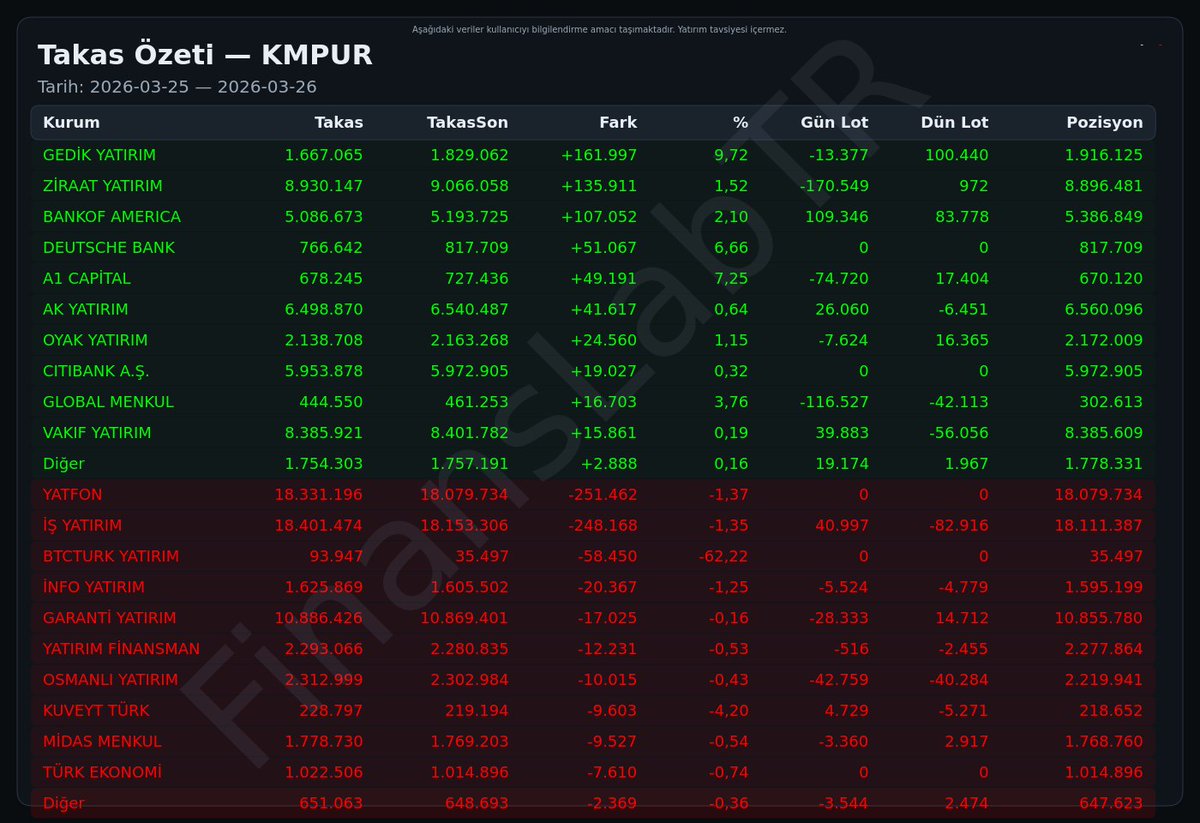
Task: Select the VAKIF YATIRIM institution name
Action: point(97,433)
